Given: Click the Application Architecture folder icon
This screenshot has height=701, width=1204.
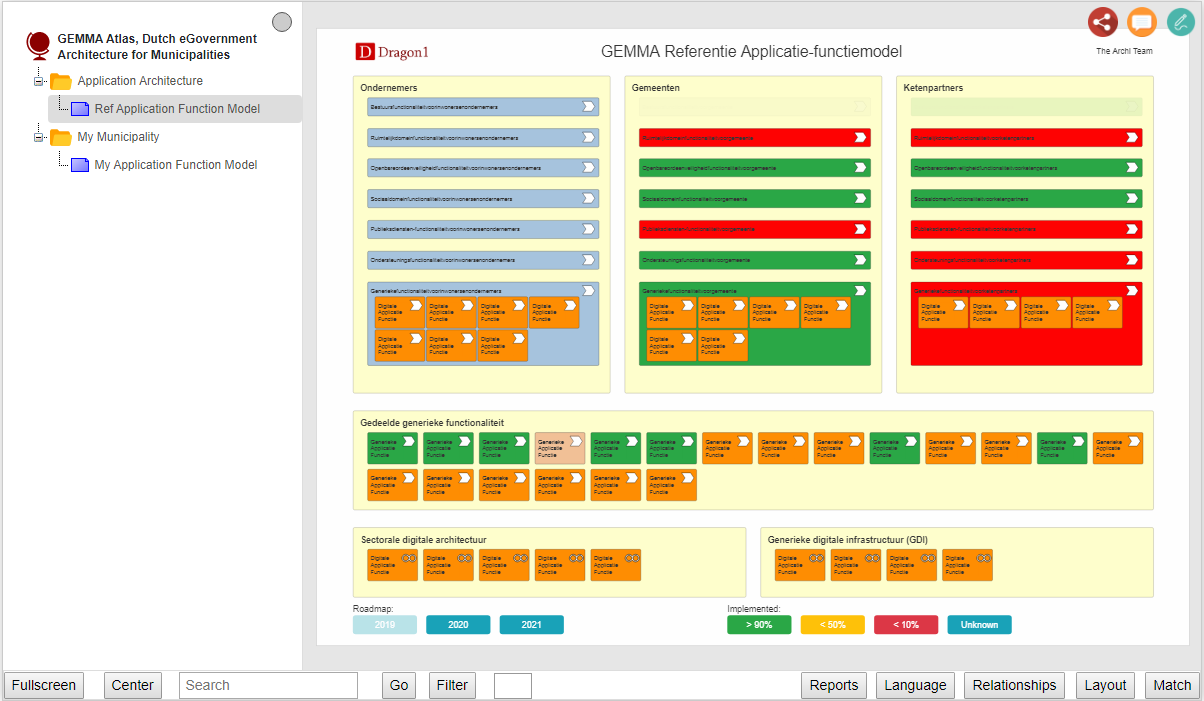Looking at the screenshot, I should (61, 81).
